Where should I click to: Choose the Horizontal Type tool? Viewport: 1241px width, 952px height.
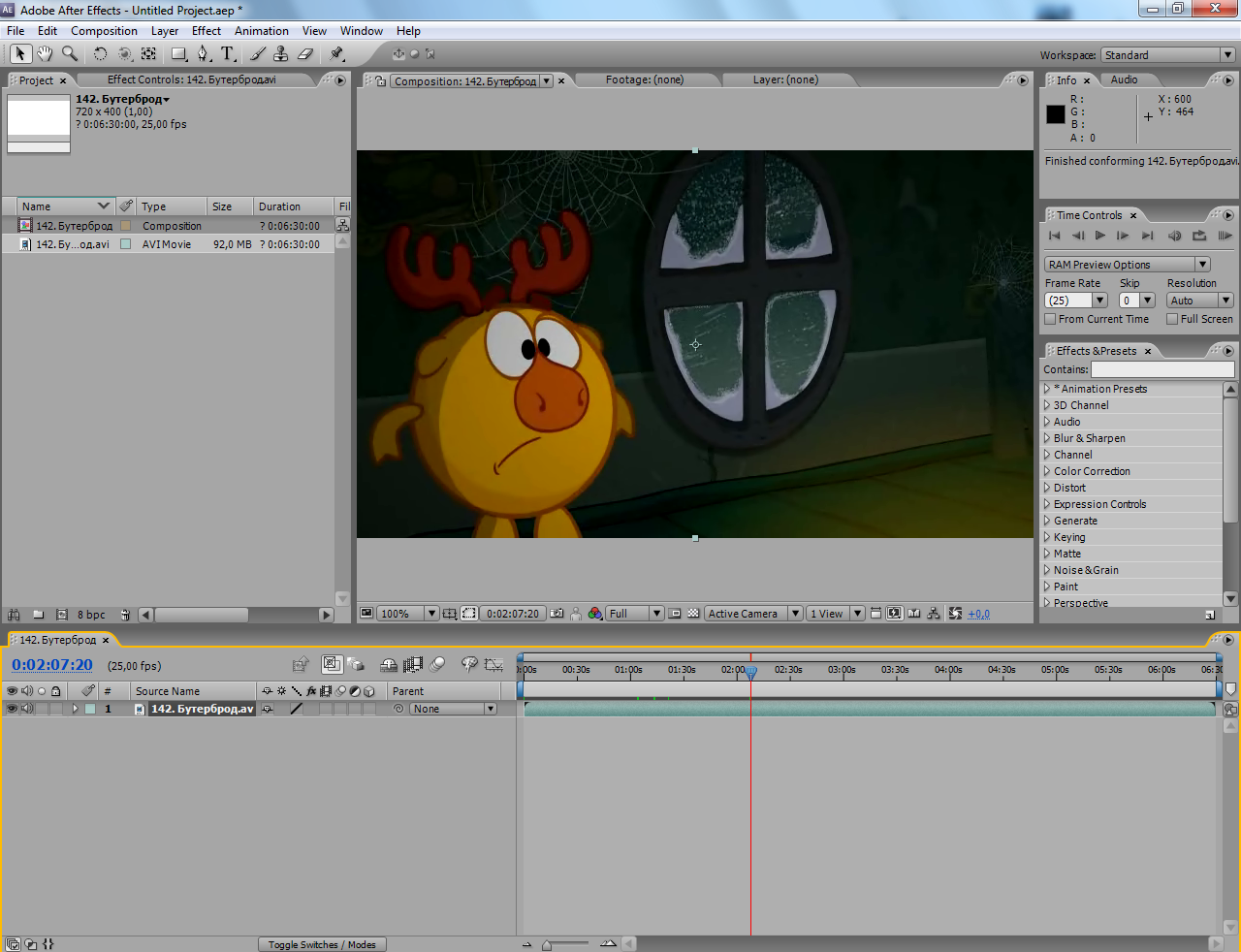(228, 54)
